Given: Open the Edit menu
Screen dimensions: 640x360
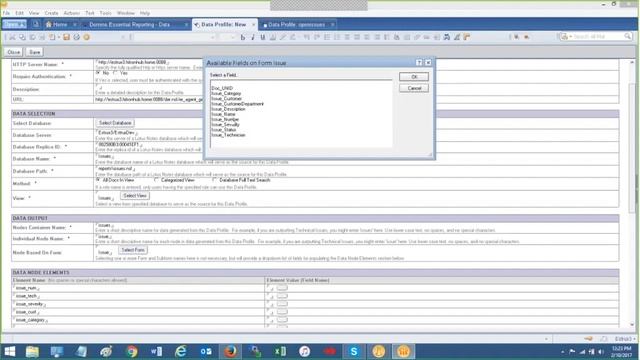Looking at the screenshot, I should [19, 13].
